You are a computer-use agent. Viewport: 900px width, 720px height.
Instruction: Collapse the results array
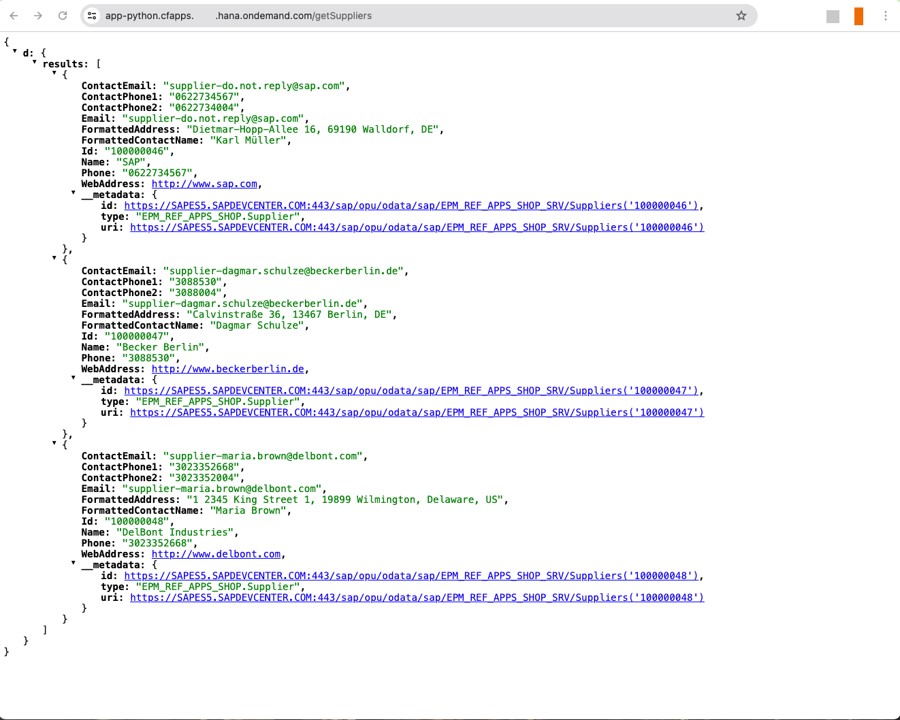32,63
